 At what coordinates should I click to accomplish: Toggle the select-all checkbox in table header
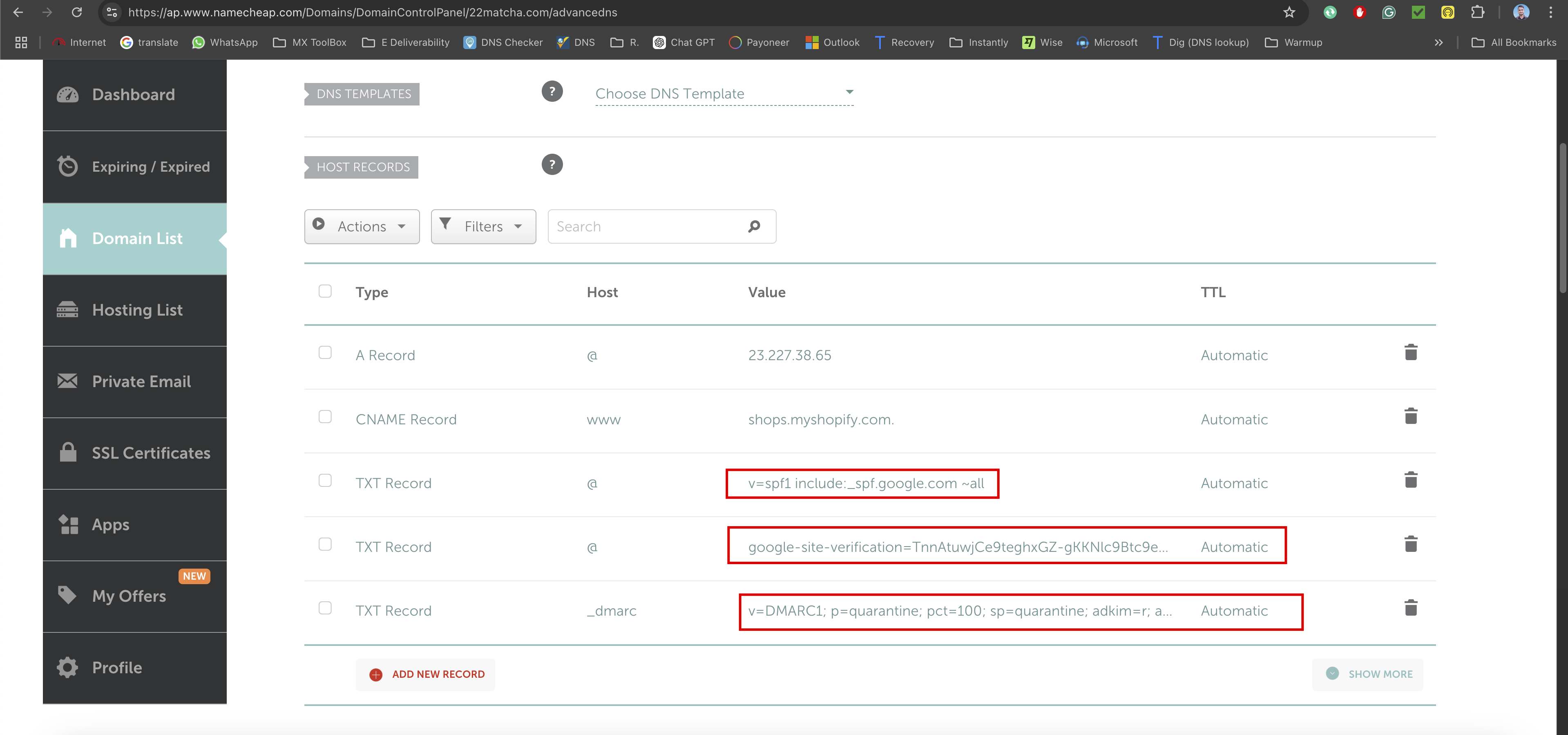pyautogui.click(x=325, y=291)
